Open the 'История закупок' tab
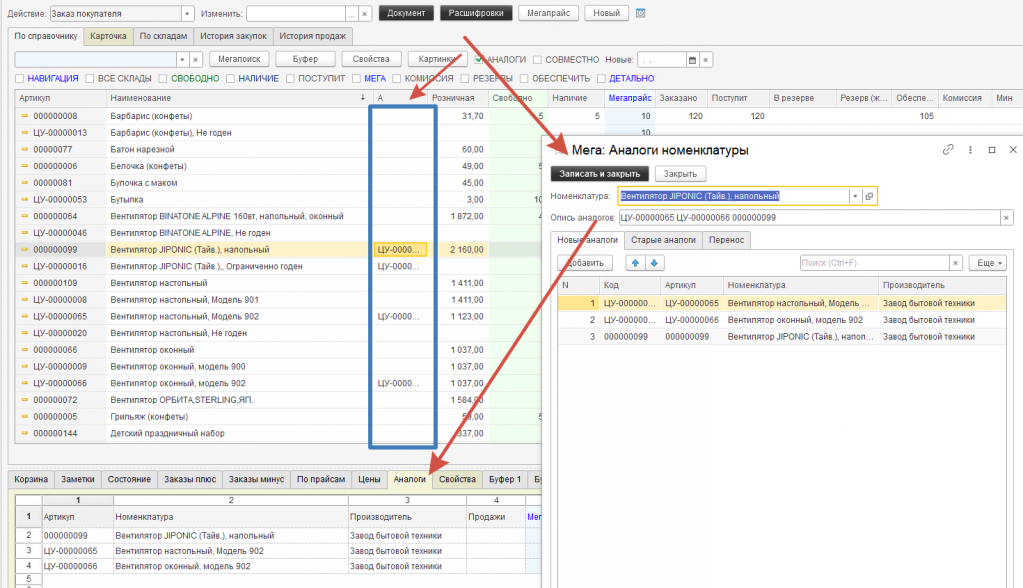Viewport: 1023px width, 588px height. (234, 36)
